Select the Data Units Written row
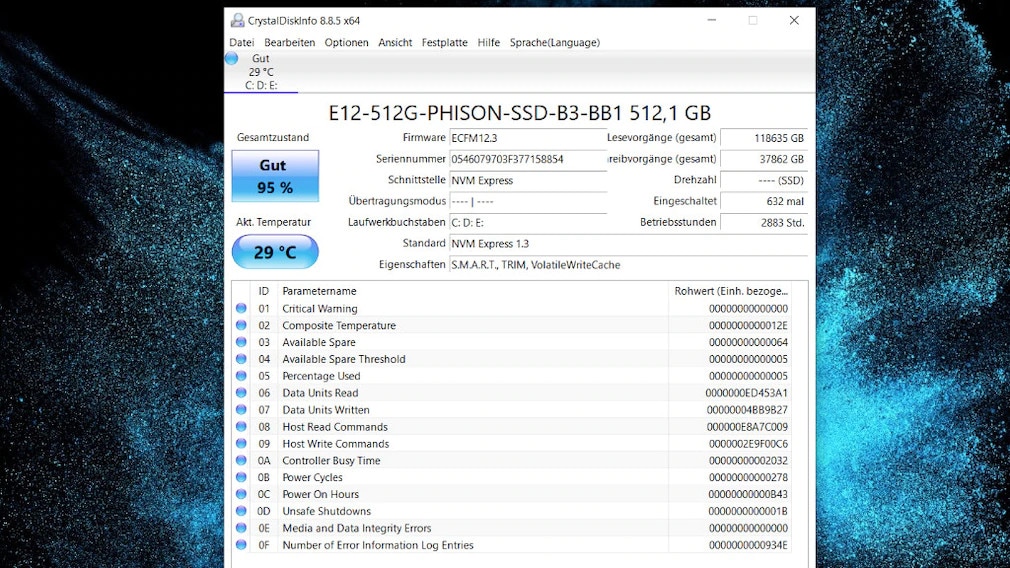This screenshot has height=568, width=1010. (x=450, y=410)
